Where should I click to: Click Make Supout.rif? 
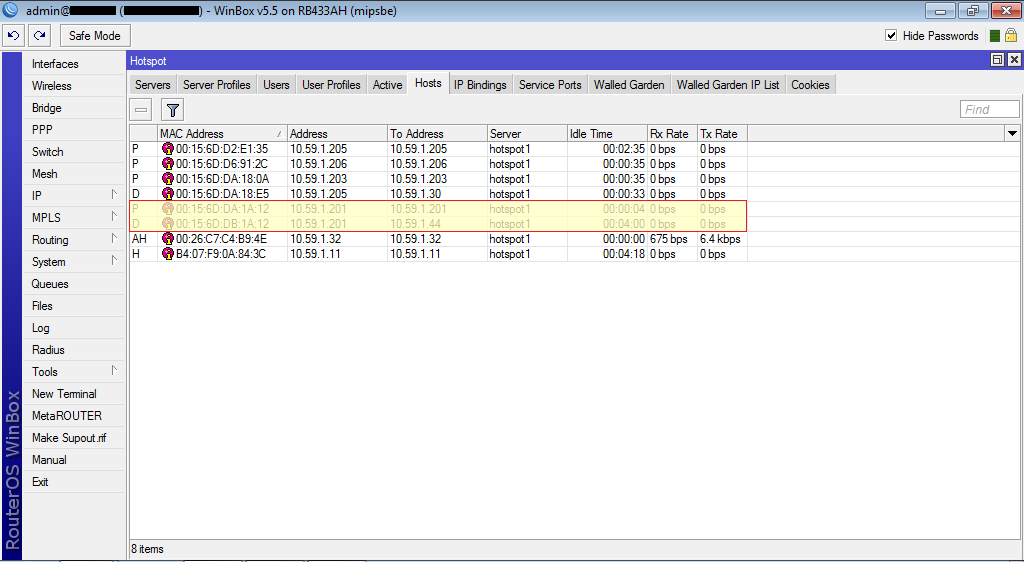74,438
